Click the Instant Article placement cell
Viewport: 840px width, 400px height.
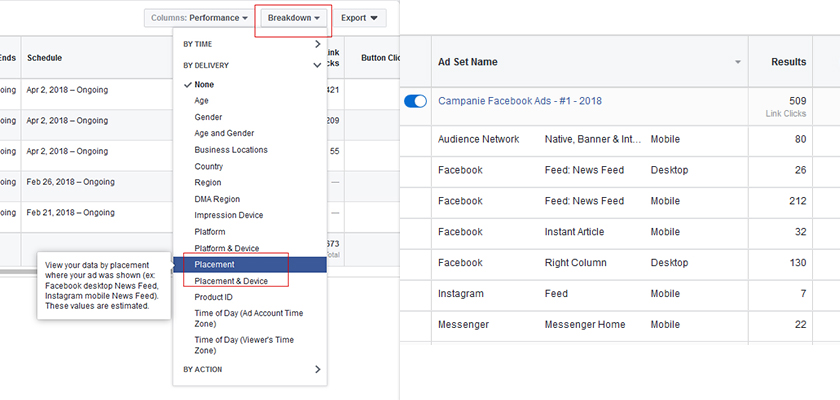tap(574, 232)
